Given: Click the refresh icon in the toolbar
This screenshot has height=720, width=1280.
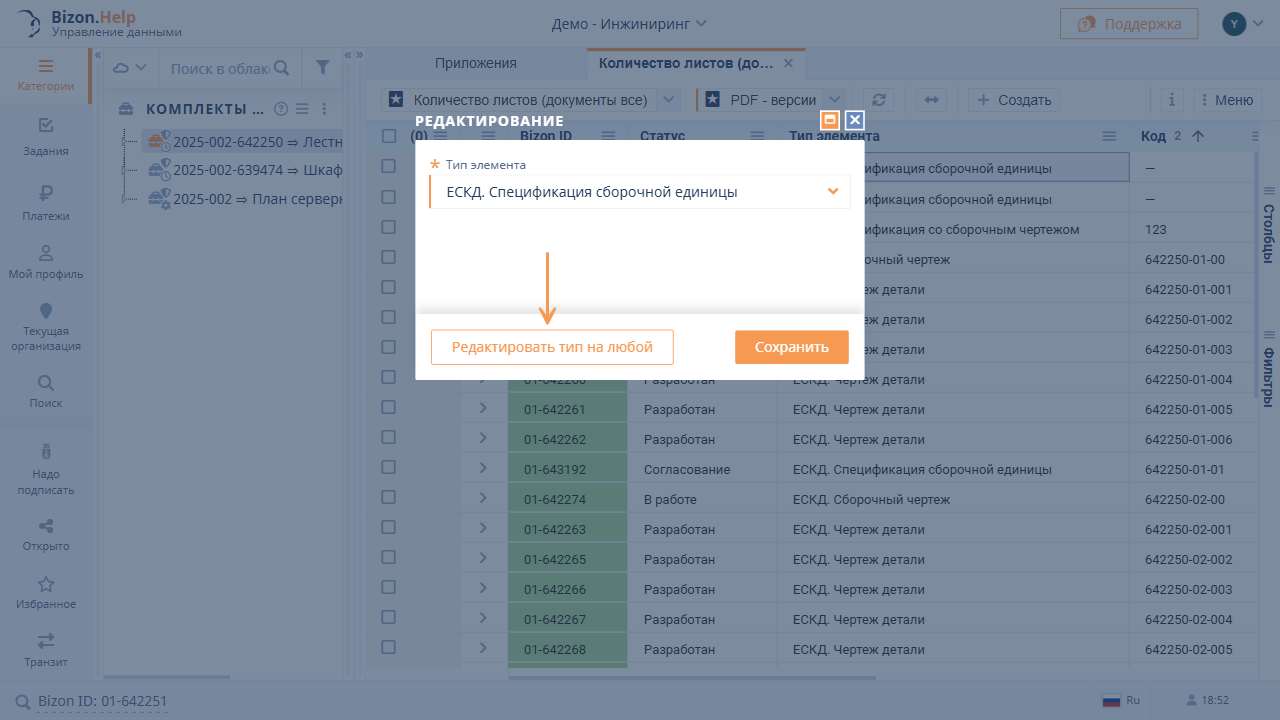Looking at the screenshot, I should point(879,100).
